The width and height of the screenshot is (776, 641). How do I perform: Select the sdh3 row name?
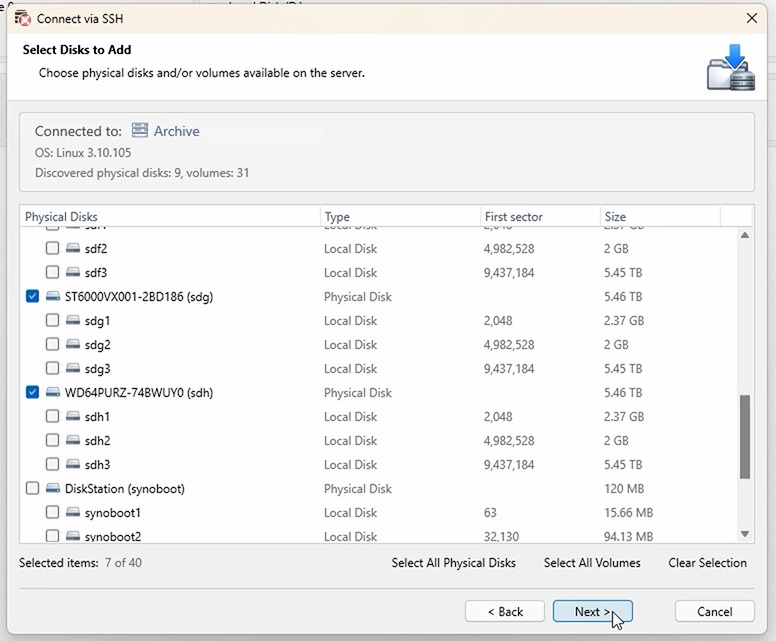(x=97, y=465)
